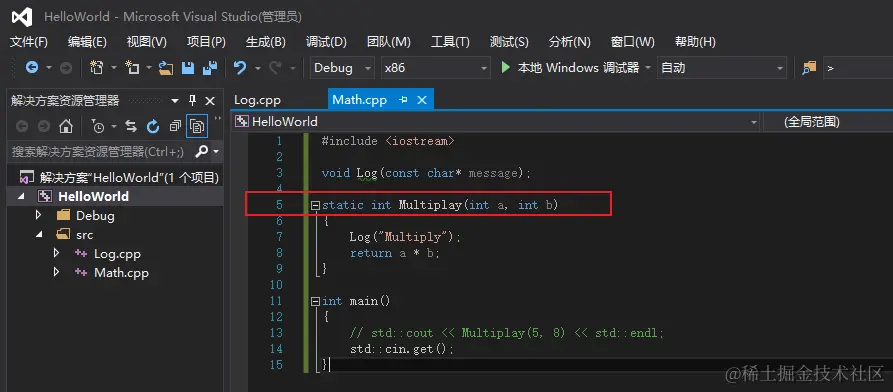893x392 pixels.
Task: Undo the last edit with the blue Undo arrow
Action: pyautogui.click(x=240, y=68)
